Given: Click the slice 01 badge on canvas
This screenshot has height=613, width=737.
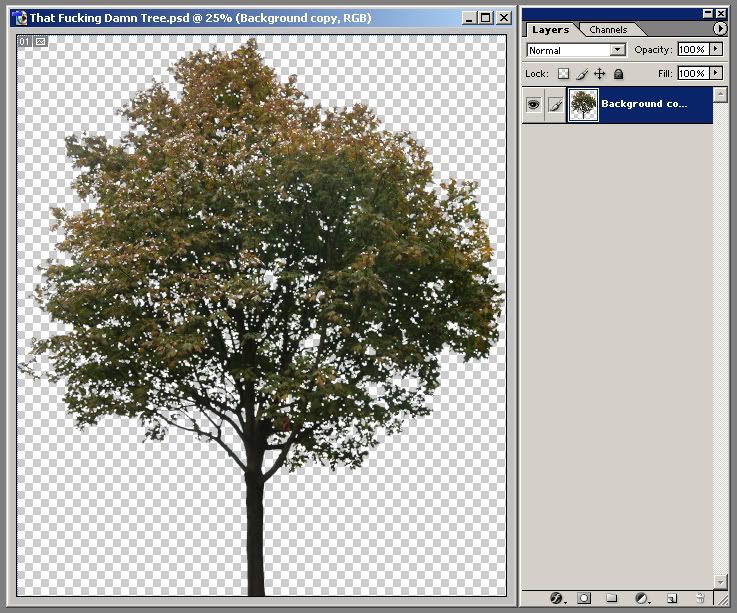Looking at the screenshot, I should click(25, 42).
